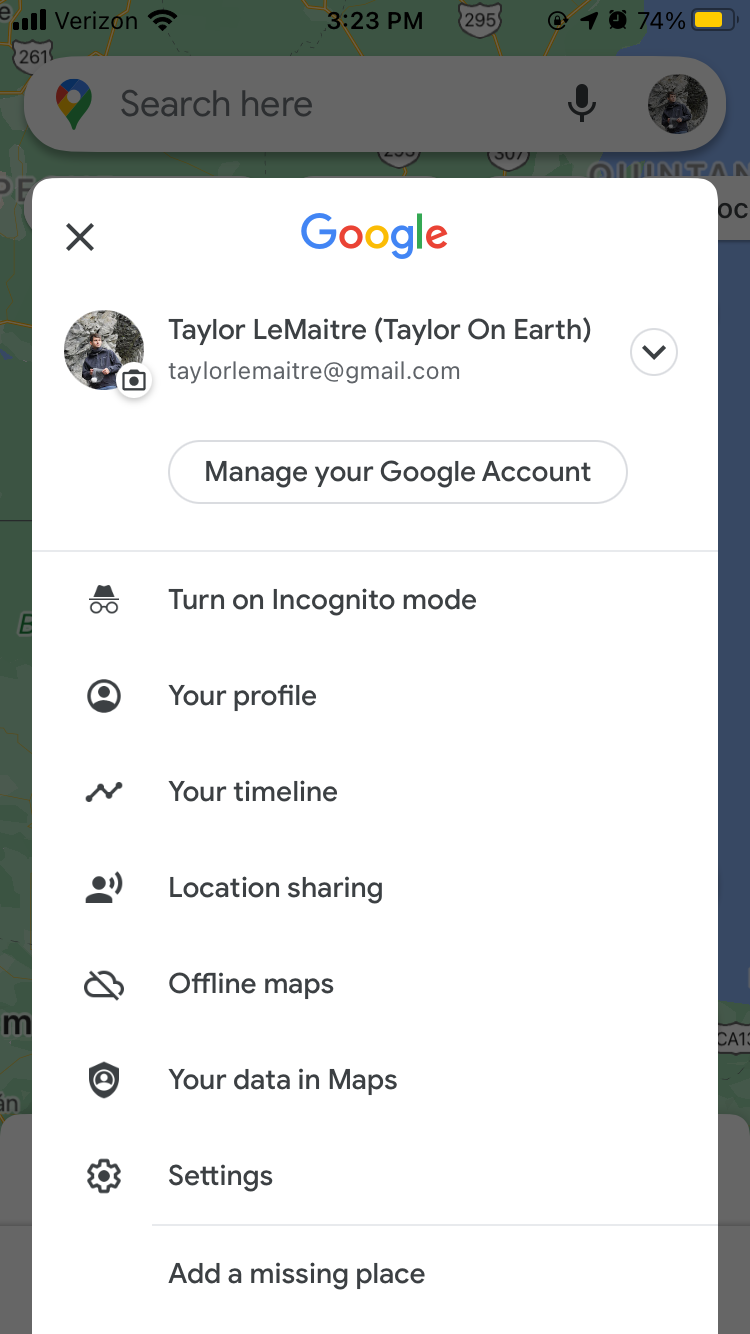Tap the Offline maps crossed-cloud icon
The height and width of the screenshot is (1334, 750).
coord(104,985)
